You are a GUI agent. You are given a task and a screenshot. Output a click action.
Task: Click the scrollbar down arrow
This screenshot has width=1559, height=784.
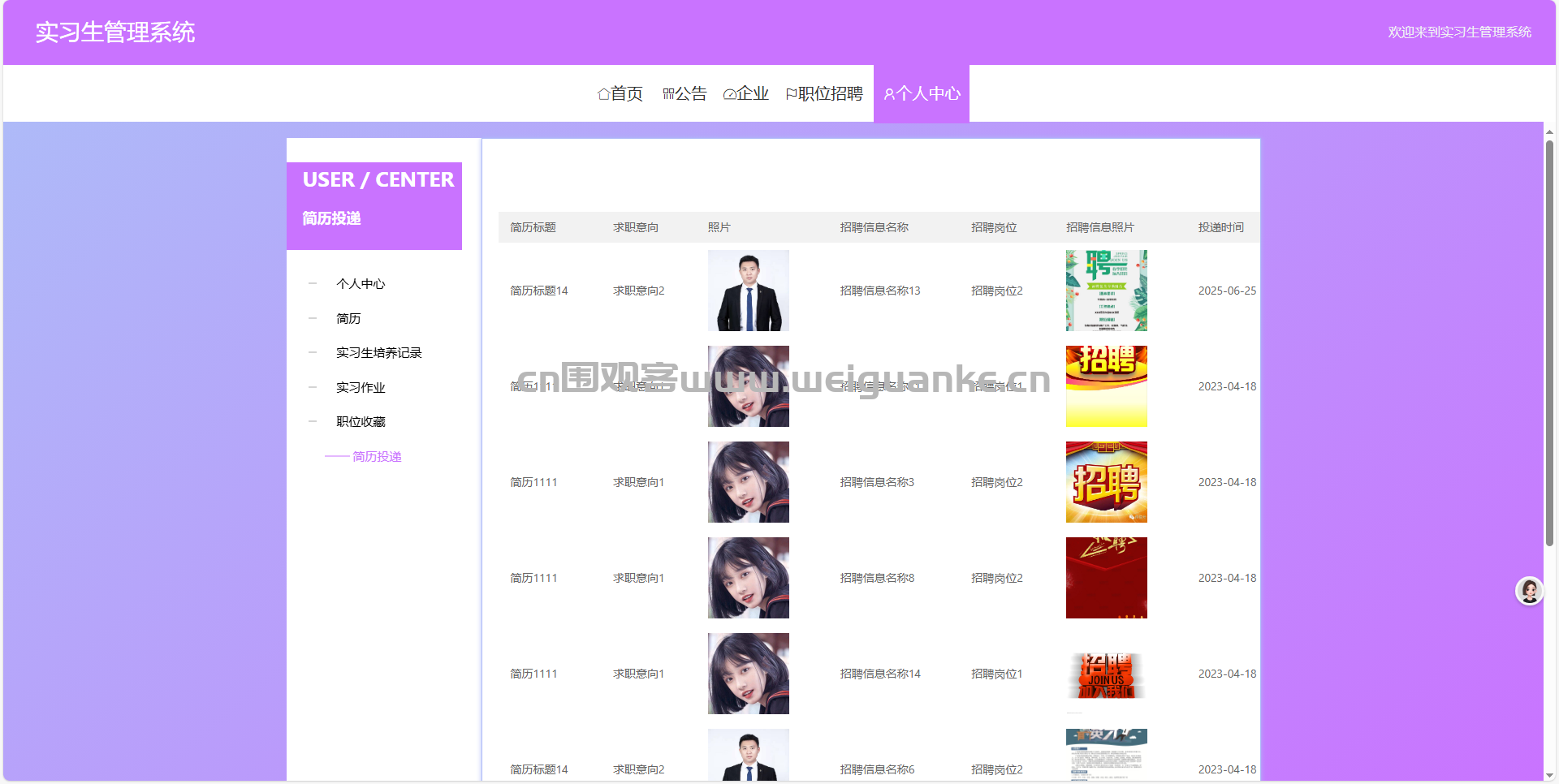(1549, 776)
